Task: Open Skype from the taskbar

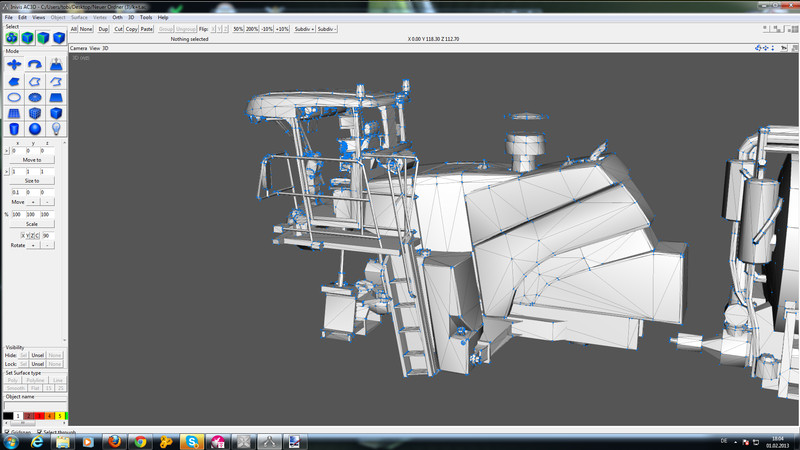Action: [192, 442]
